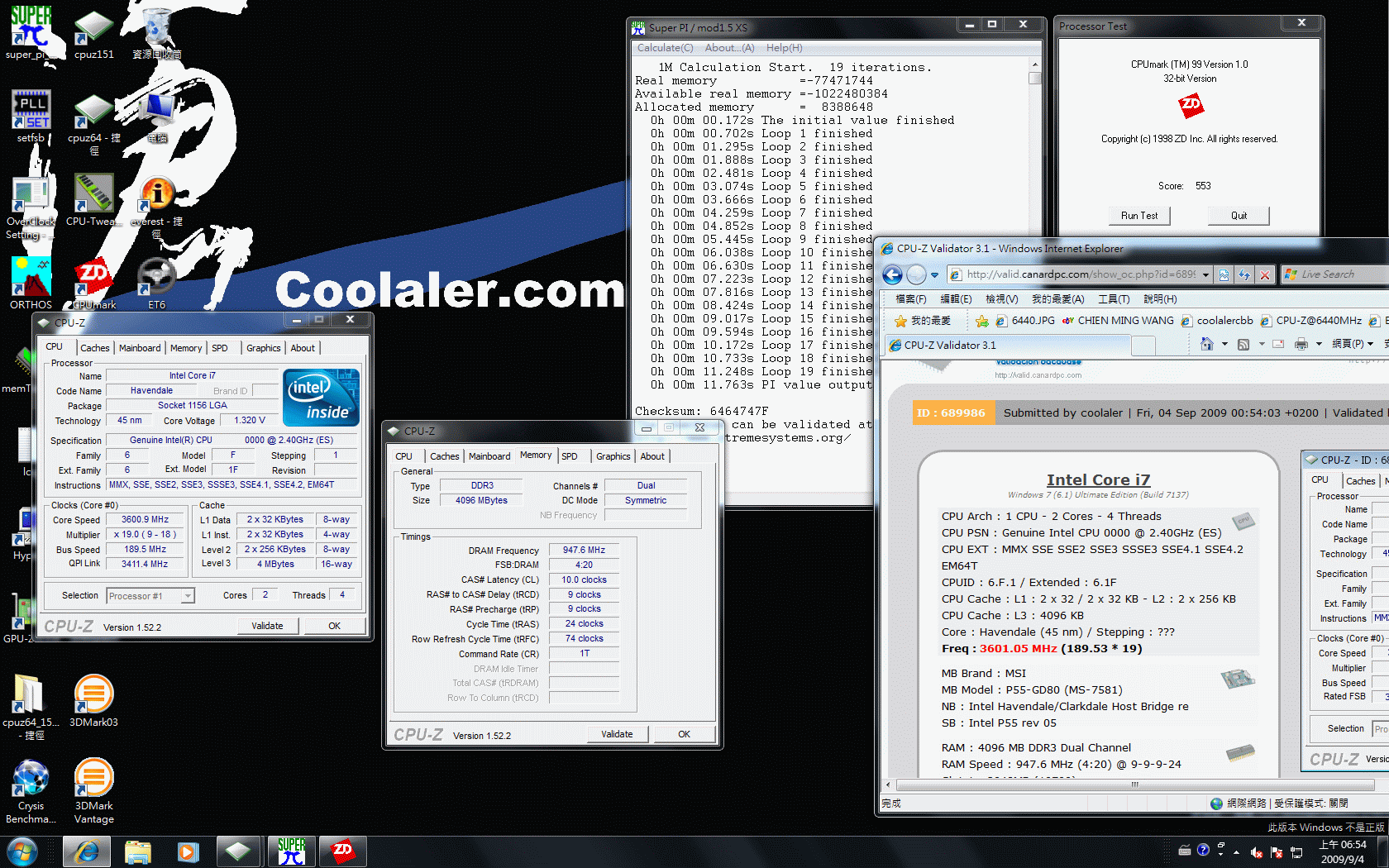Click Quit in Processor Test window
Viewport: 1389px width, 868px height.
[1239, 216]
